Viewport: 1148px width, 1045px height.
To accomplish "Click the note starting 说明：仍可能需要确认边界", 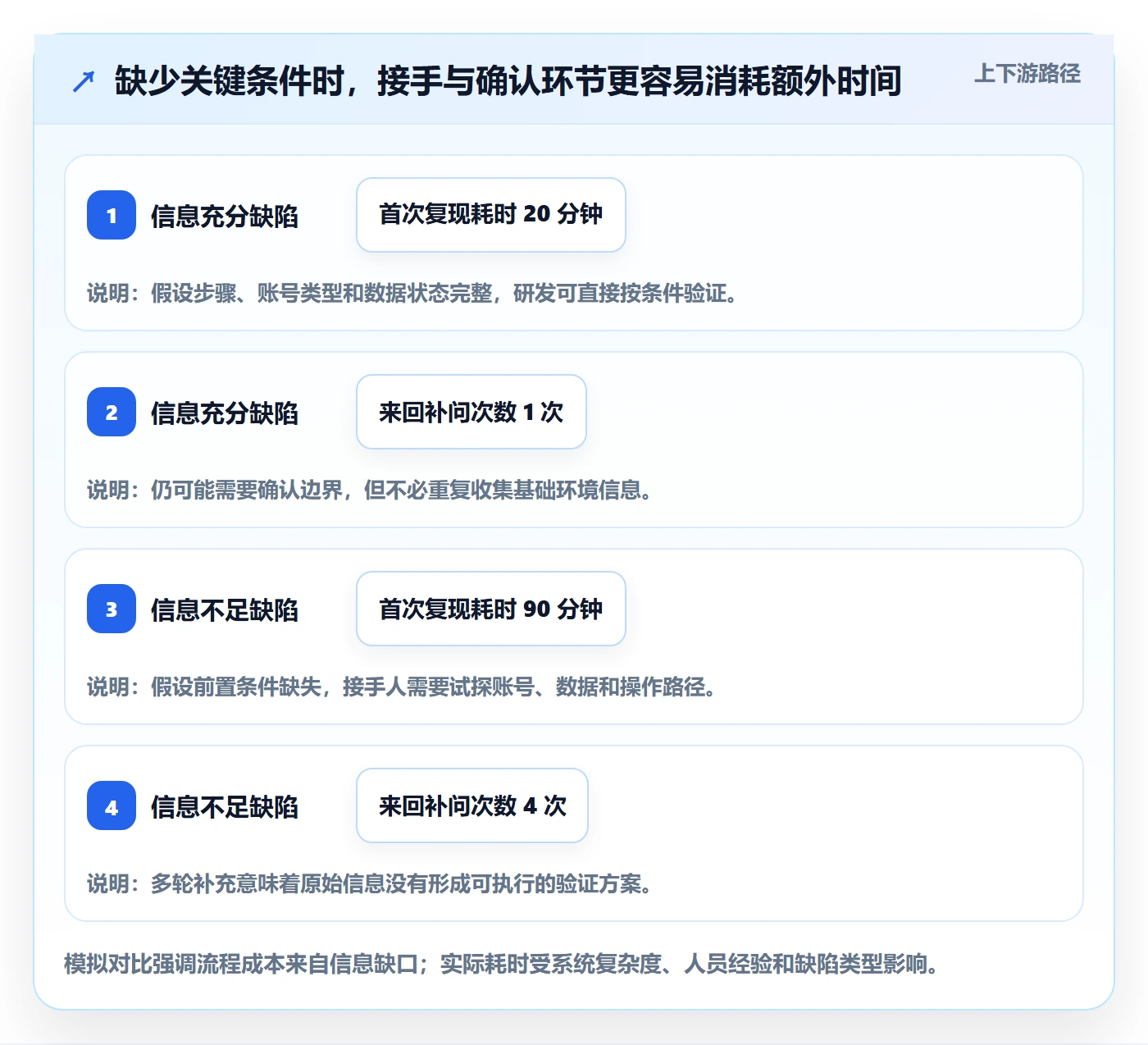I will tap(371, 491).
